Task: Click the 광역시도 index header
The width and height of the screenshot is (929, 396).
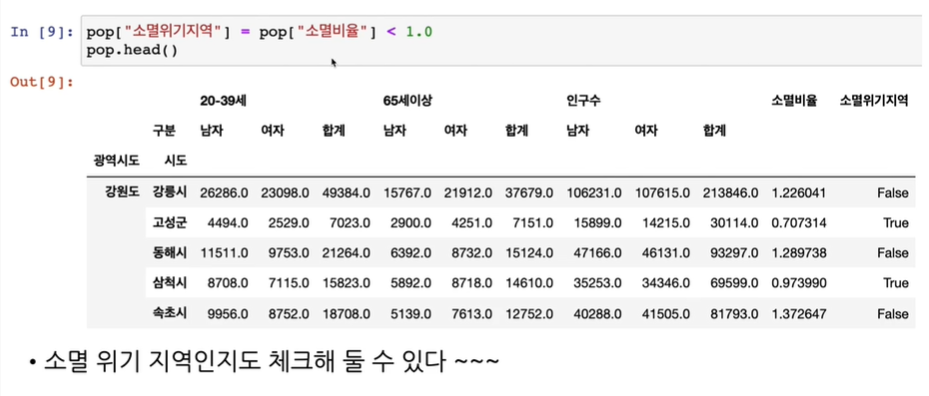Action: [116, 160]
